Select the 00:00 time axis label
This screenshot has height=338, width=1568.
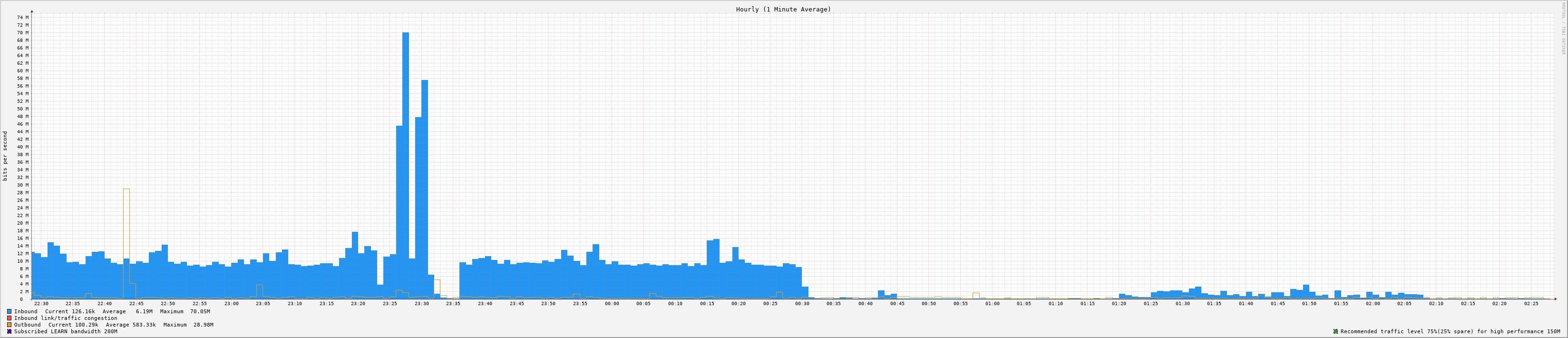tap(612, 303)
